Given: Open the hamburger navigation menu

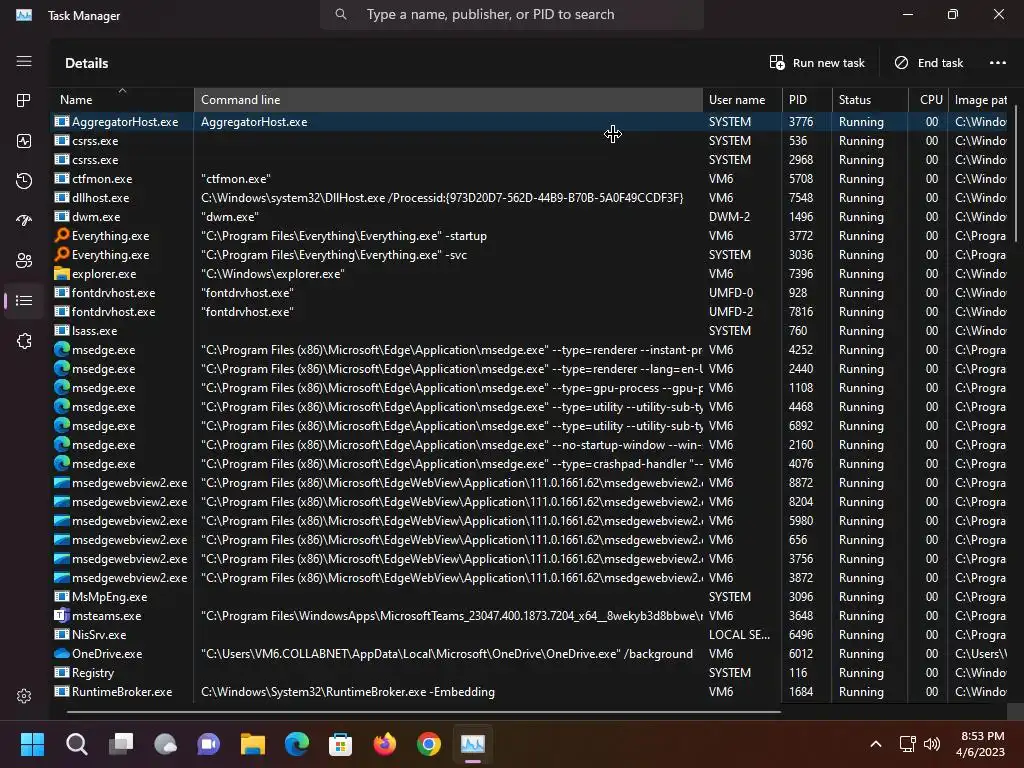Looking at the screenshot, I should click(24, 61).
